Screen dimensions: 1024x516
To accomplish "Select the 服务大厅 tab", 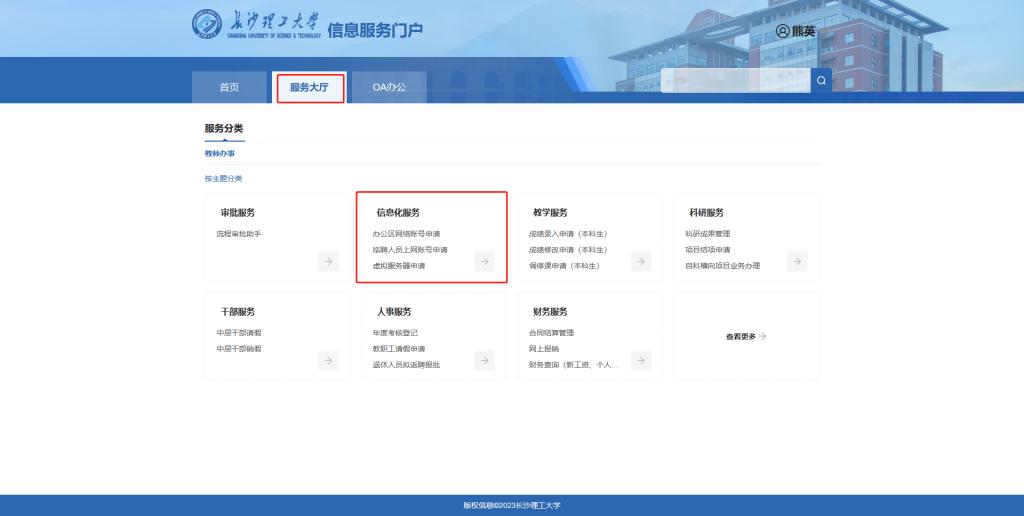I will pos(310,88).
